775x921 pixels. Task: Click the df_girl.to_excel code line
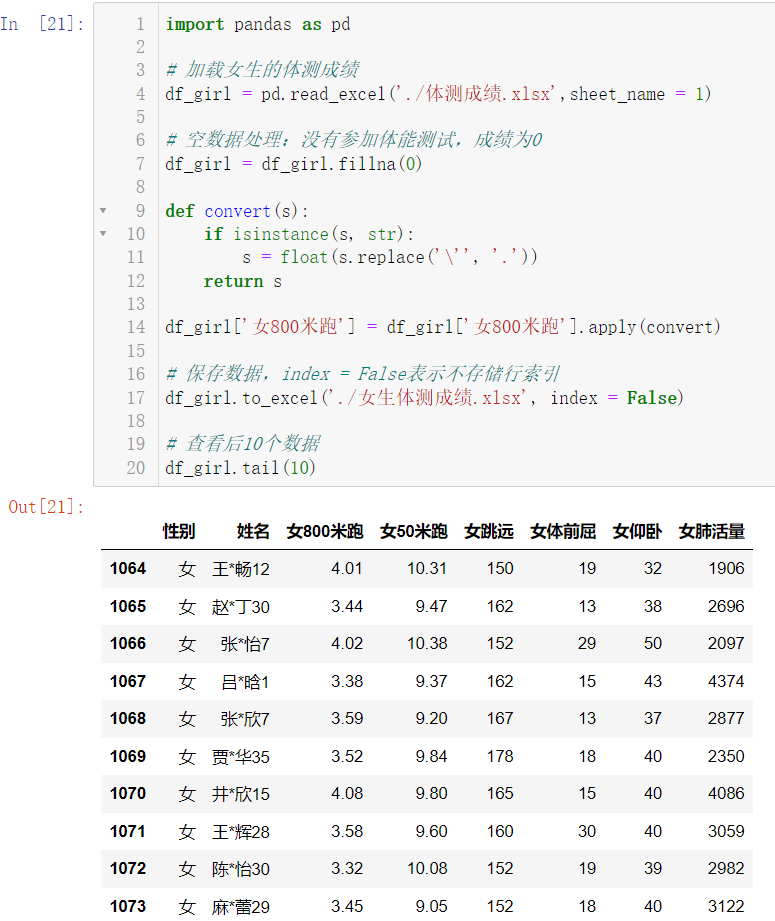pyautogui.click(x=425, y=398)
